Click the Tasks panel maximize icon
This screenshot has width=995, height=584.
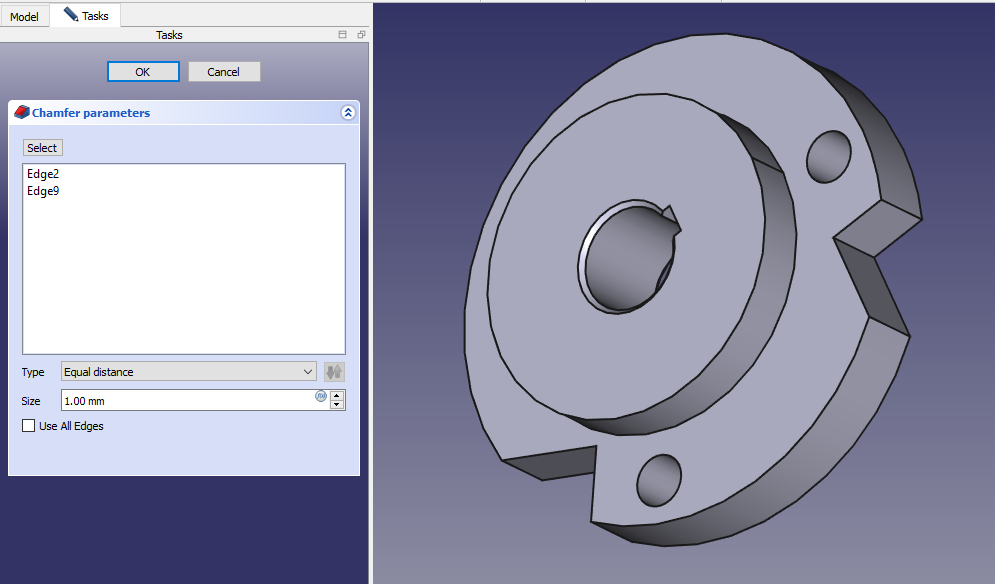pyautogui.click(x=342, y=35)
